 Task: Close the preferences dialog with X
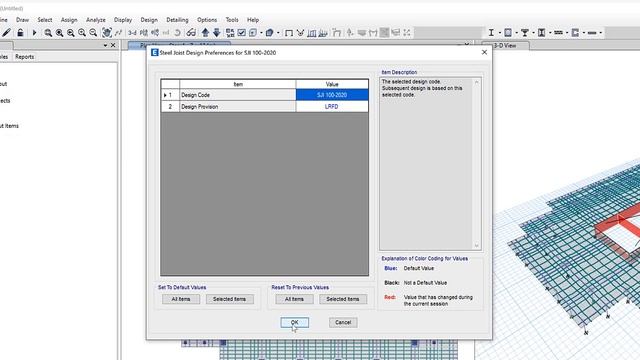click(x=484, y=52)
